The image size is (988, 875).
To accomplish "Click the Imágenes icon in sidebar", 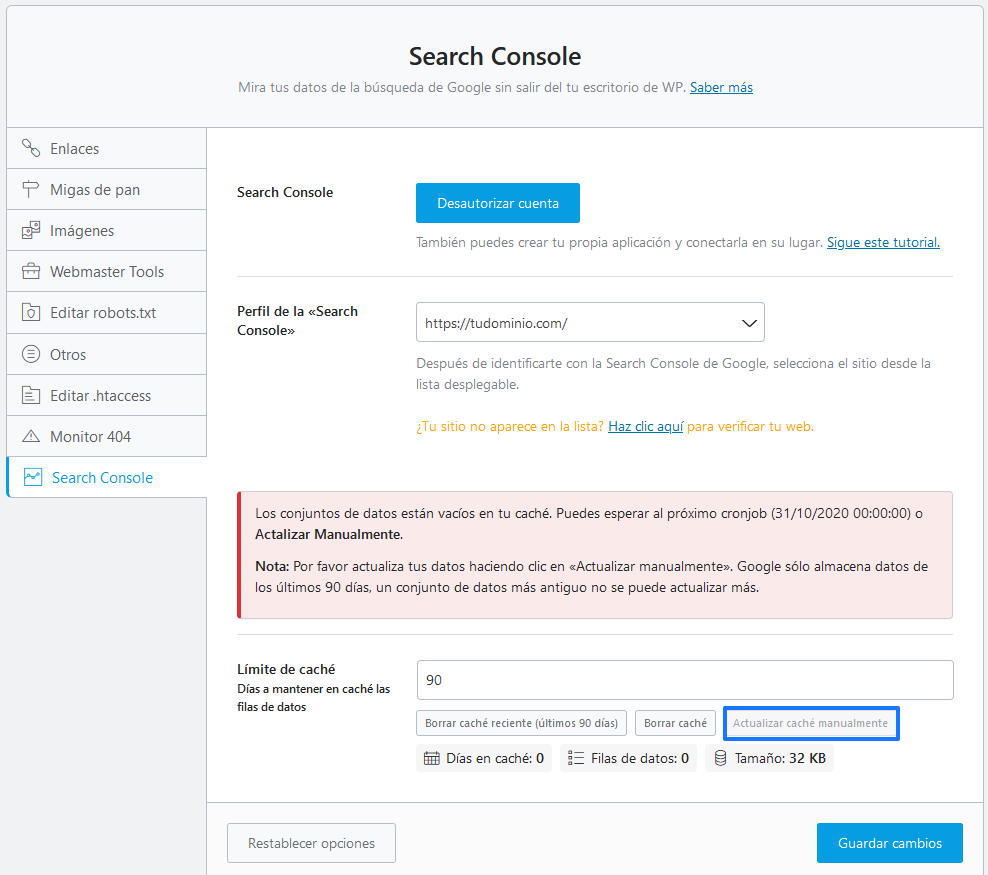I will coord(31,230).
